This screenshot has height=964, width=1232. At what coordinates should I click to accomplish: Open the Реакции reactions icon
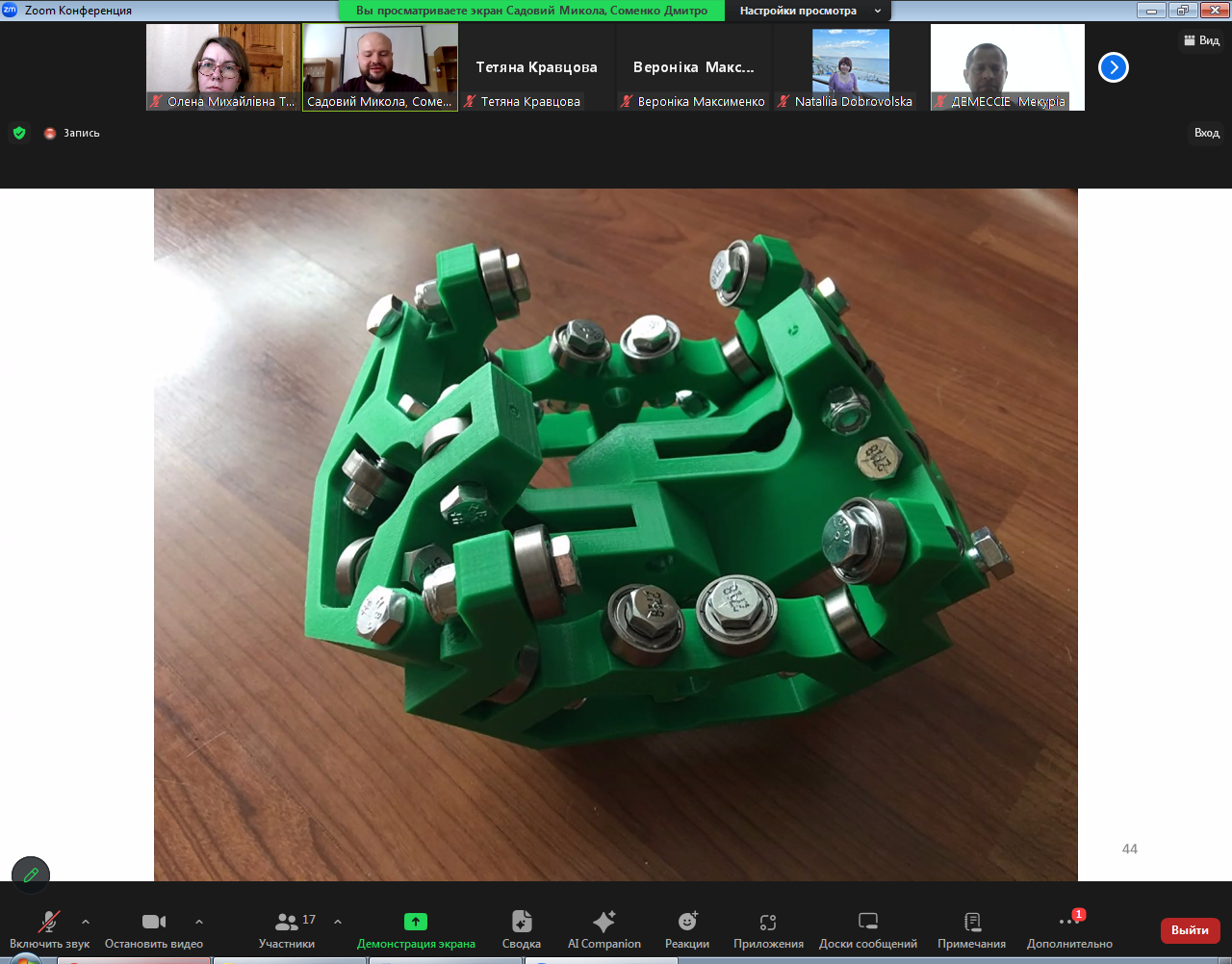687,922
